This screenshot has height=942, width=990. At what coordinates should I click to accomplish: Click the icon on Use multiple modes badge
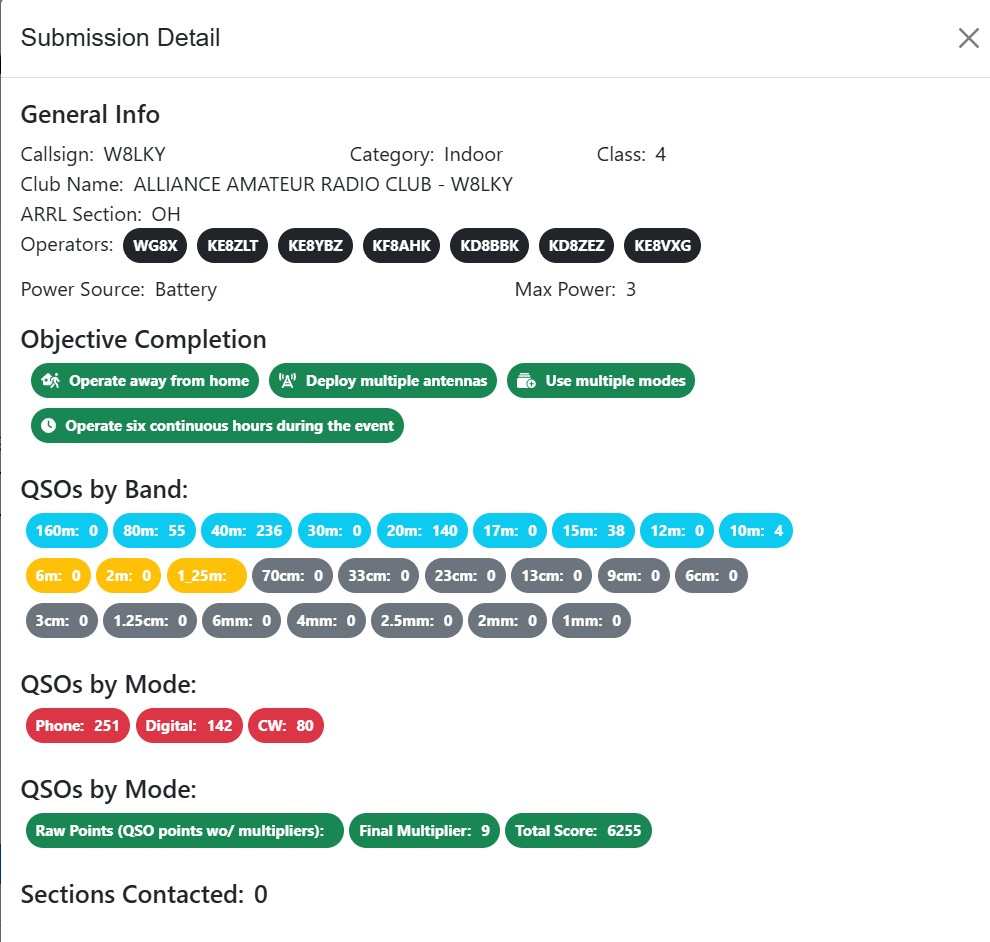point(527,381)
